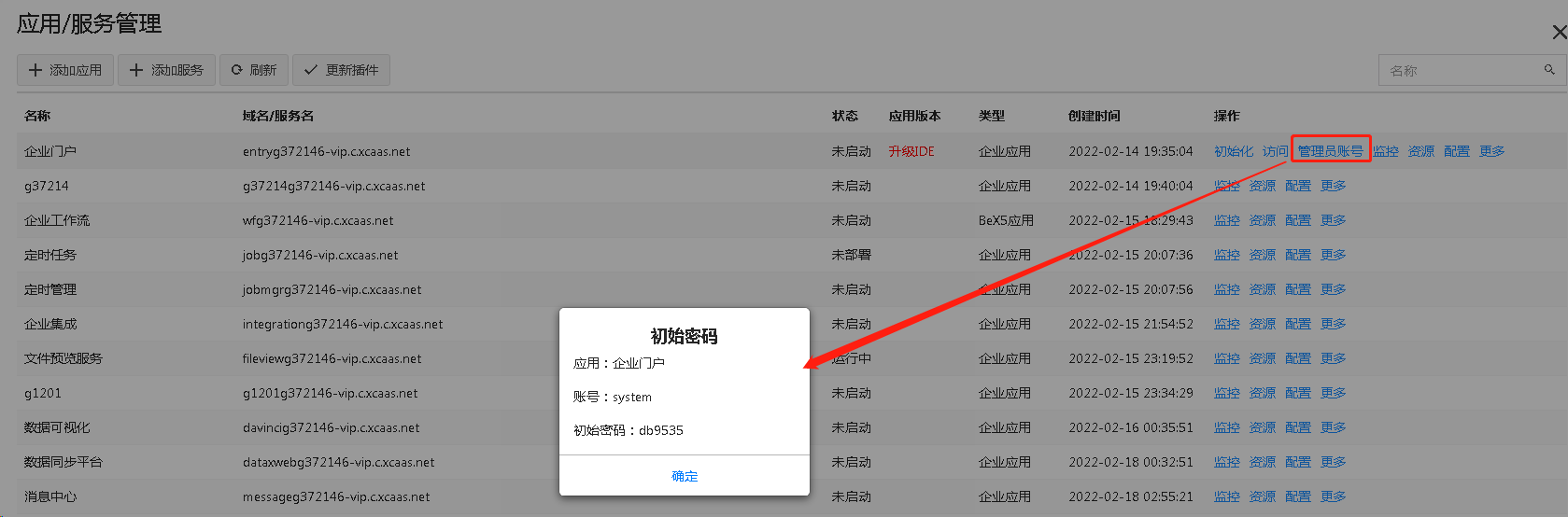The image size is (1568, 517).
Task: Click timestamp 2022-02-18 02:55:21
Action: pos(1131,496)
